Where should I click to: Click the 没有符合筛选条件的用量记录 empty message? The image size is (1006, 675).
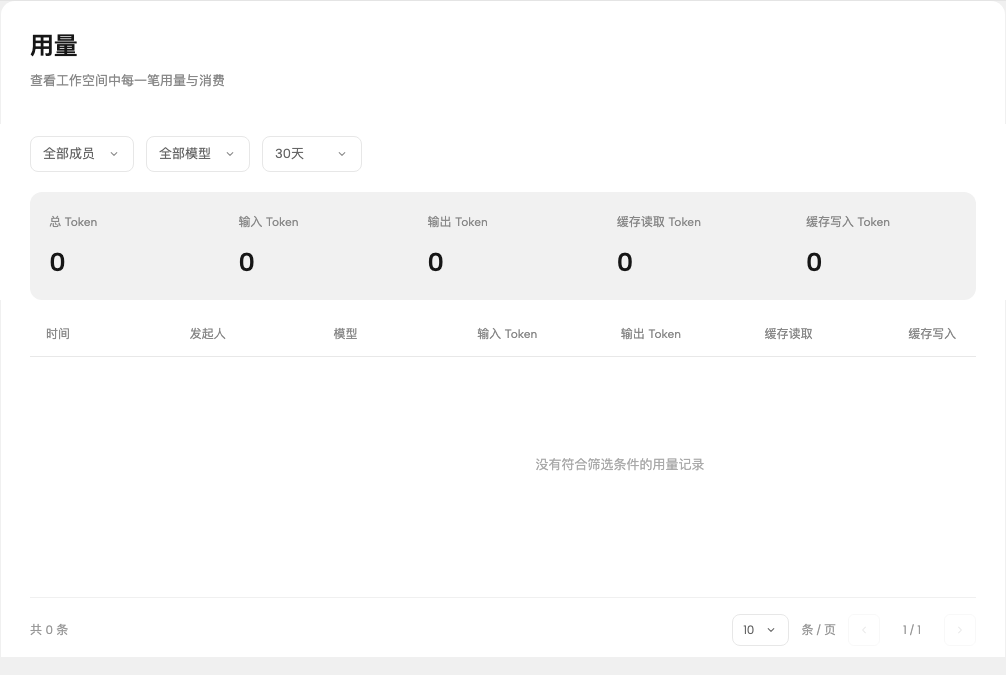620,465
